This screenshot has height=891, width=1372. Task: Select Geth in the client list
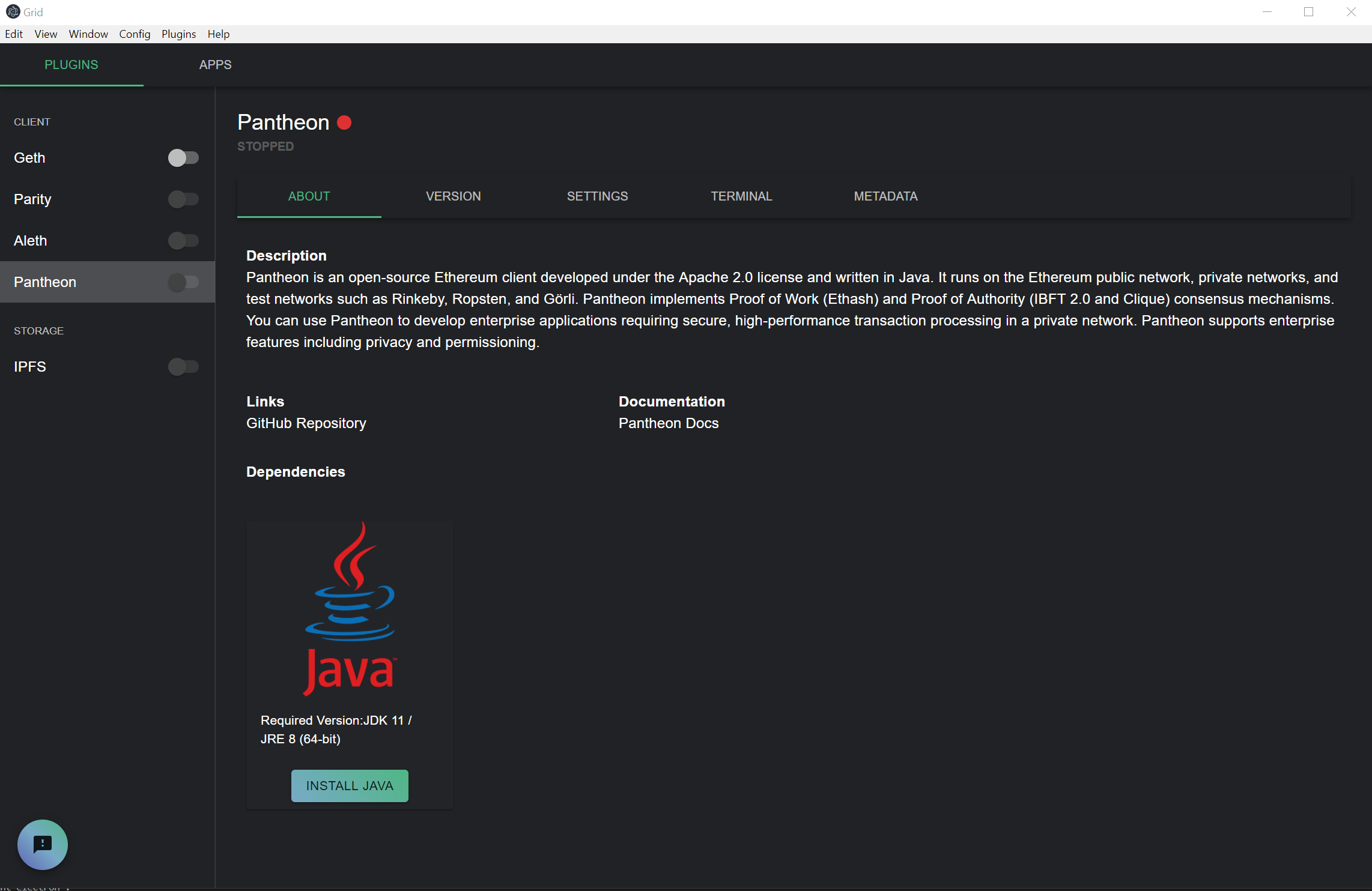(x=30, y=158)
